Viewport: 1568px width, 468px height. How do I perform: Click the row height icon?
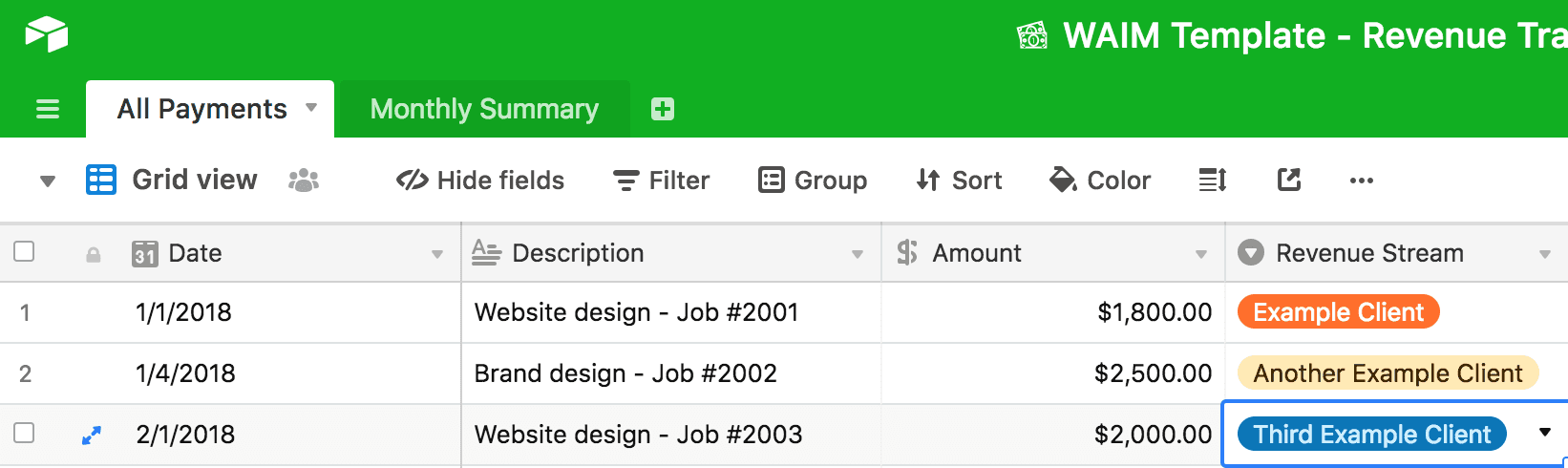pyautogui.click(x=1212, y=180)
